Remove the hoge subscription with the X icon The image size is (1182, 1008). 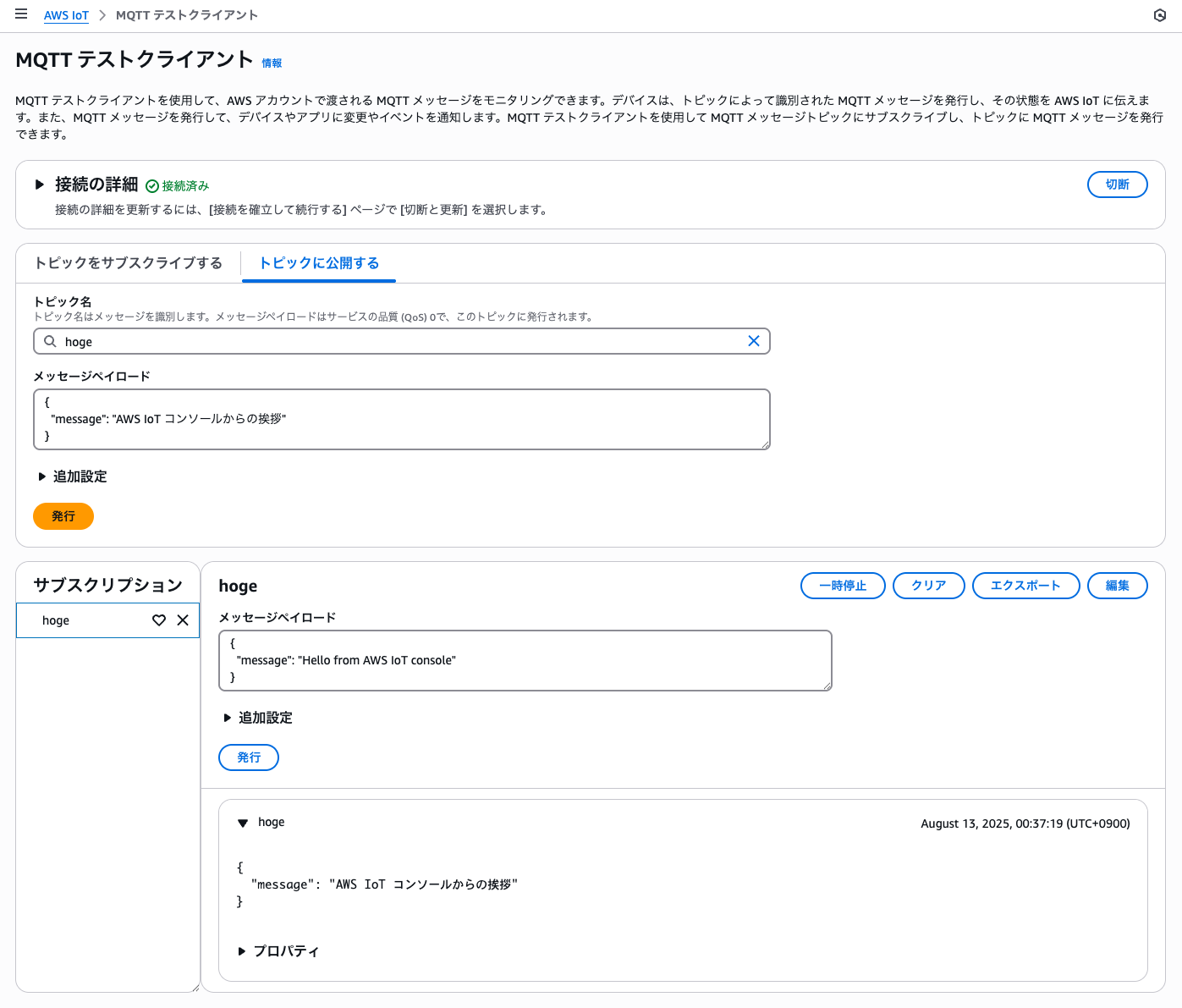click(183, 620)
